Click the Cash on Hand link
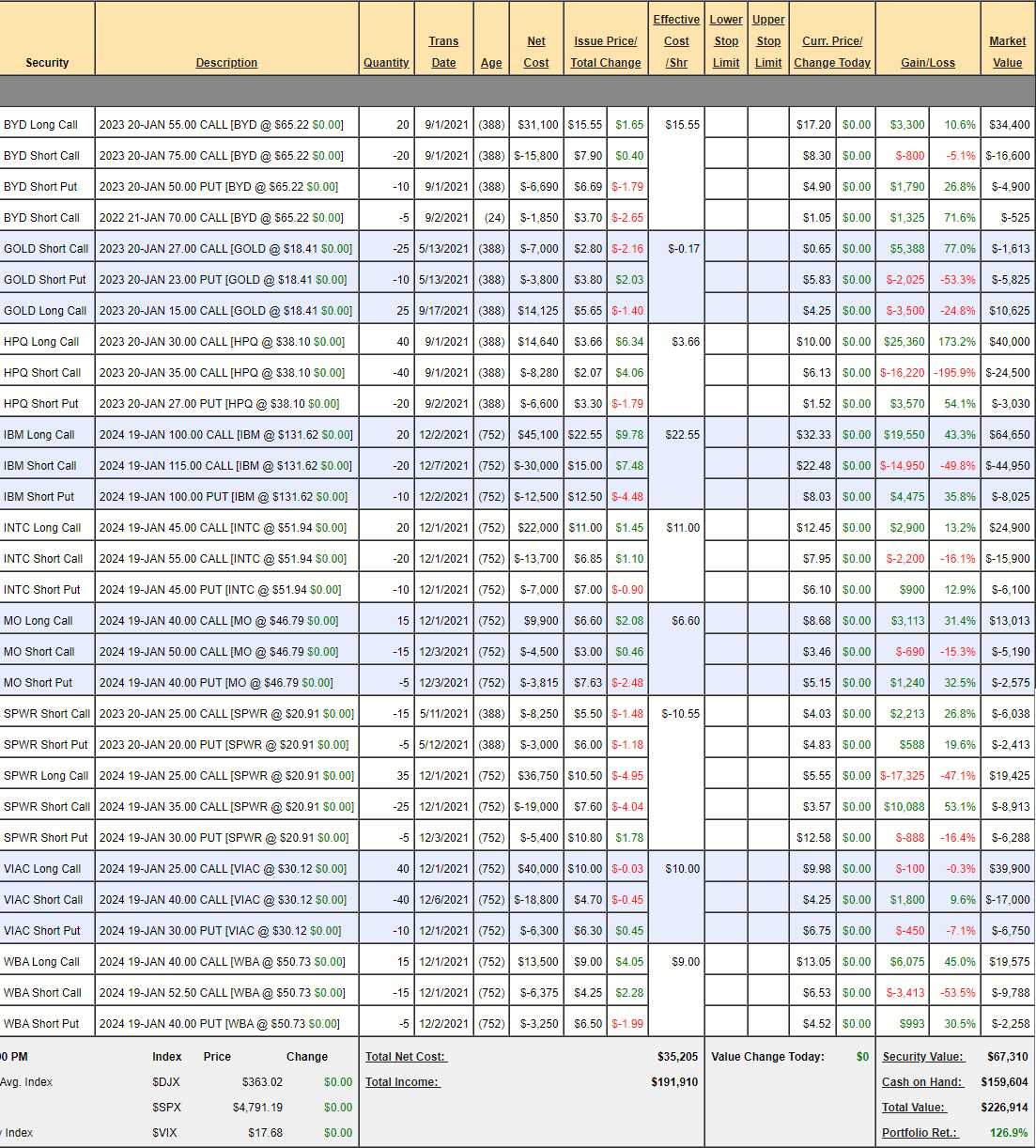 921,1082
